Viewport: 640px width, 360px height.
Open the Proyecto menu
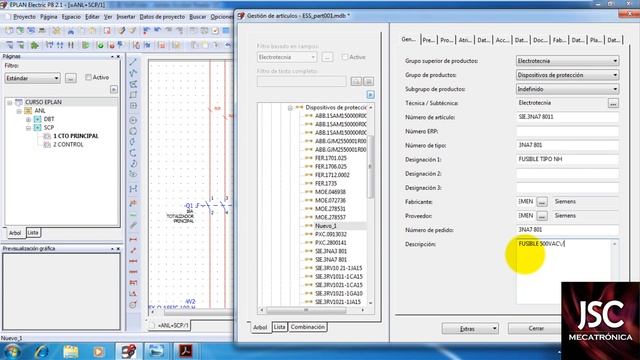(x=24, y=17)
